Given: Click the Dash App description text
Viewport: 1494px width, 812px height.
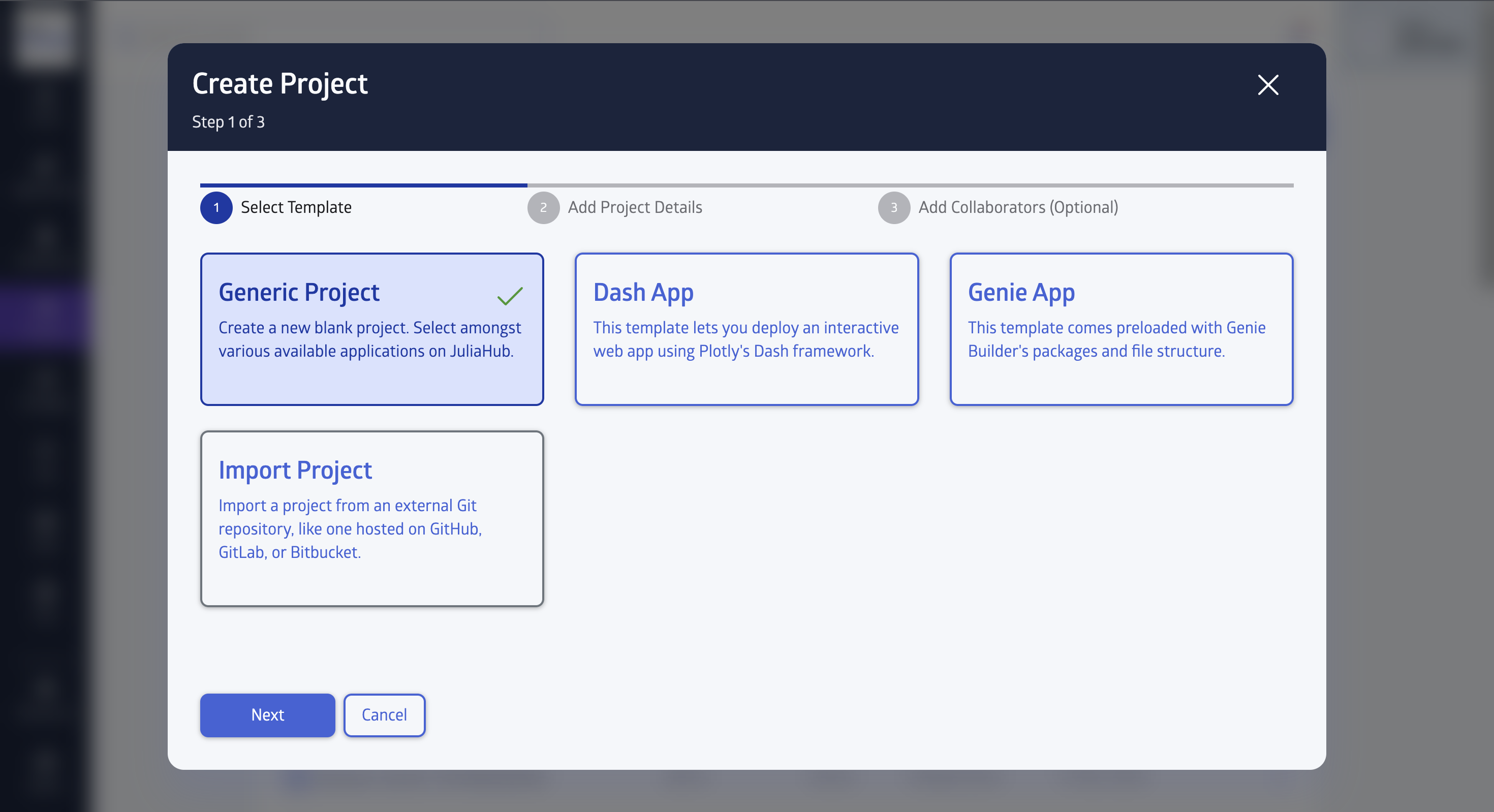Looking at the screenshot, I should click(746, 339).
